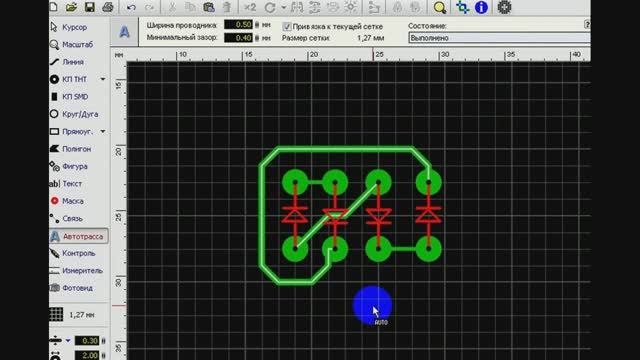Click the Минимальный зазор 0.40 field
This screenshot has height=360, width=640.
point(238,38)
